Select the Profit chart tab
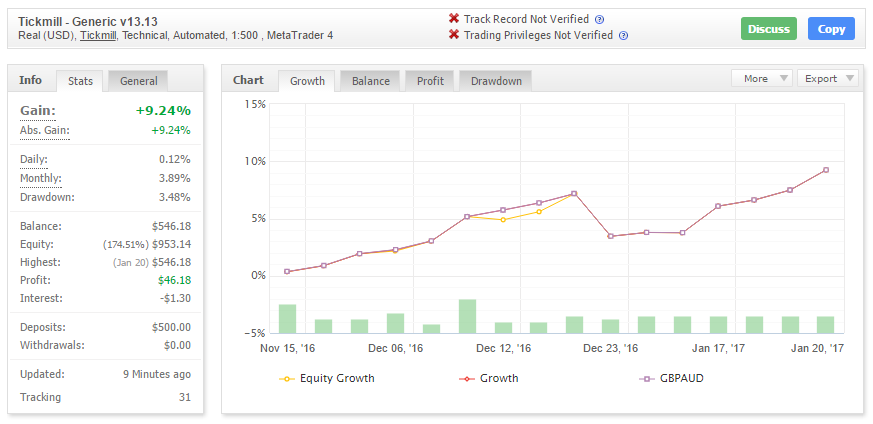The height and width of the screenshot is (424, 873). (x=430, y=81)
